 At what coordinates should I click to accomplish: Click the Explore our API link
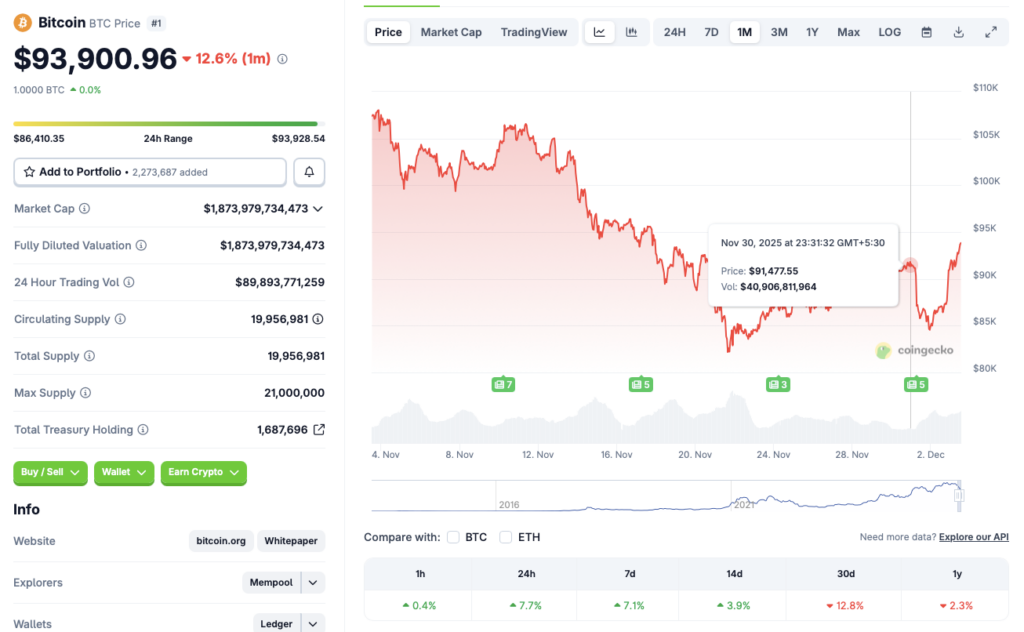973,536
